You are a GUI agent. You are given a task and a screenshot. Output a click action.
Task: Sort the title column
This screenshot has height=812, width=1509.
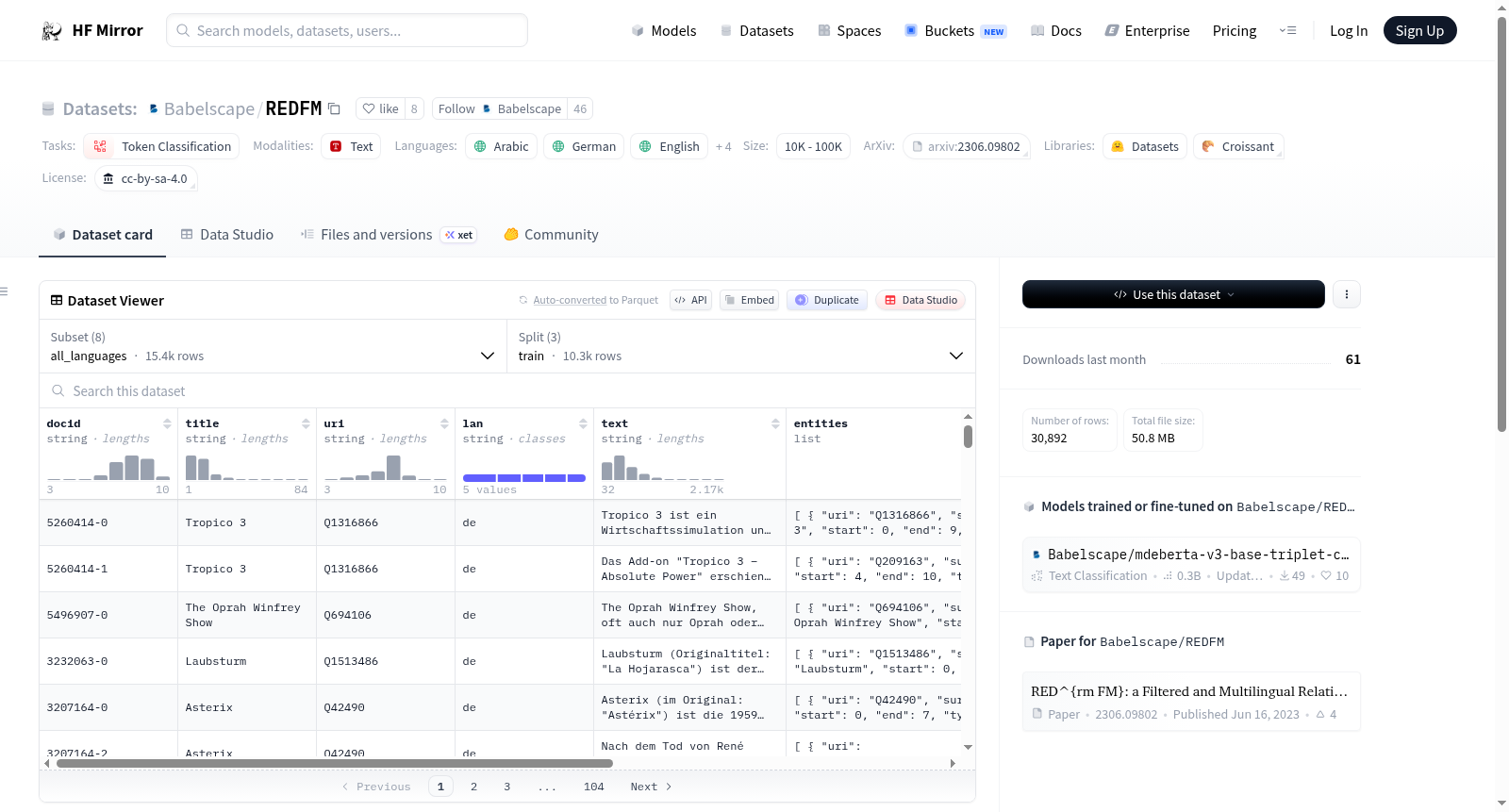click(x=306, y=423)
